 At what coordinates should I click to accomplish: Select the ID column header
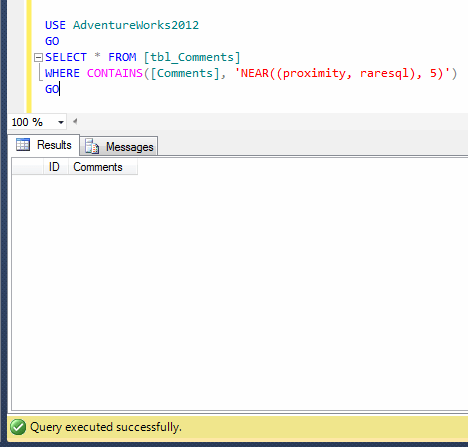56,167
